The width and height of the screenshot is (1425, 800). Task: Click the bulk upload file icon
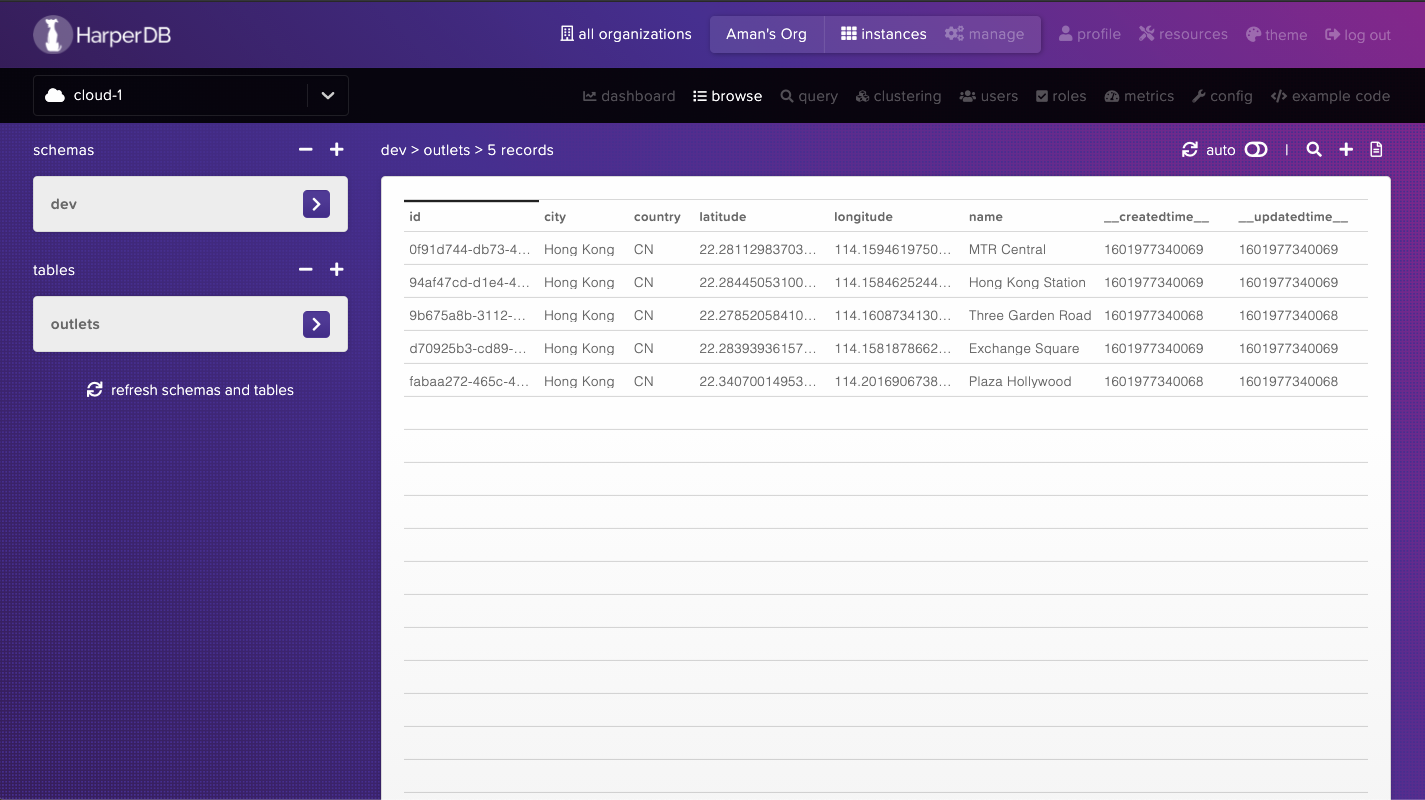point(1376,150)
